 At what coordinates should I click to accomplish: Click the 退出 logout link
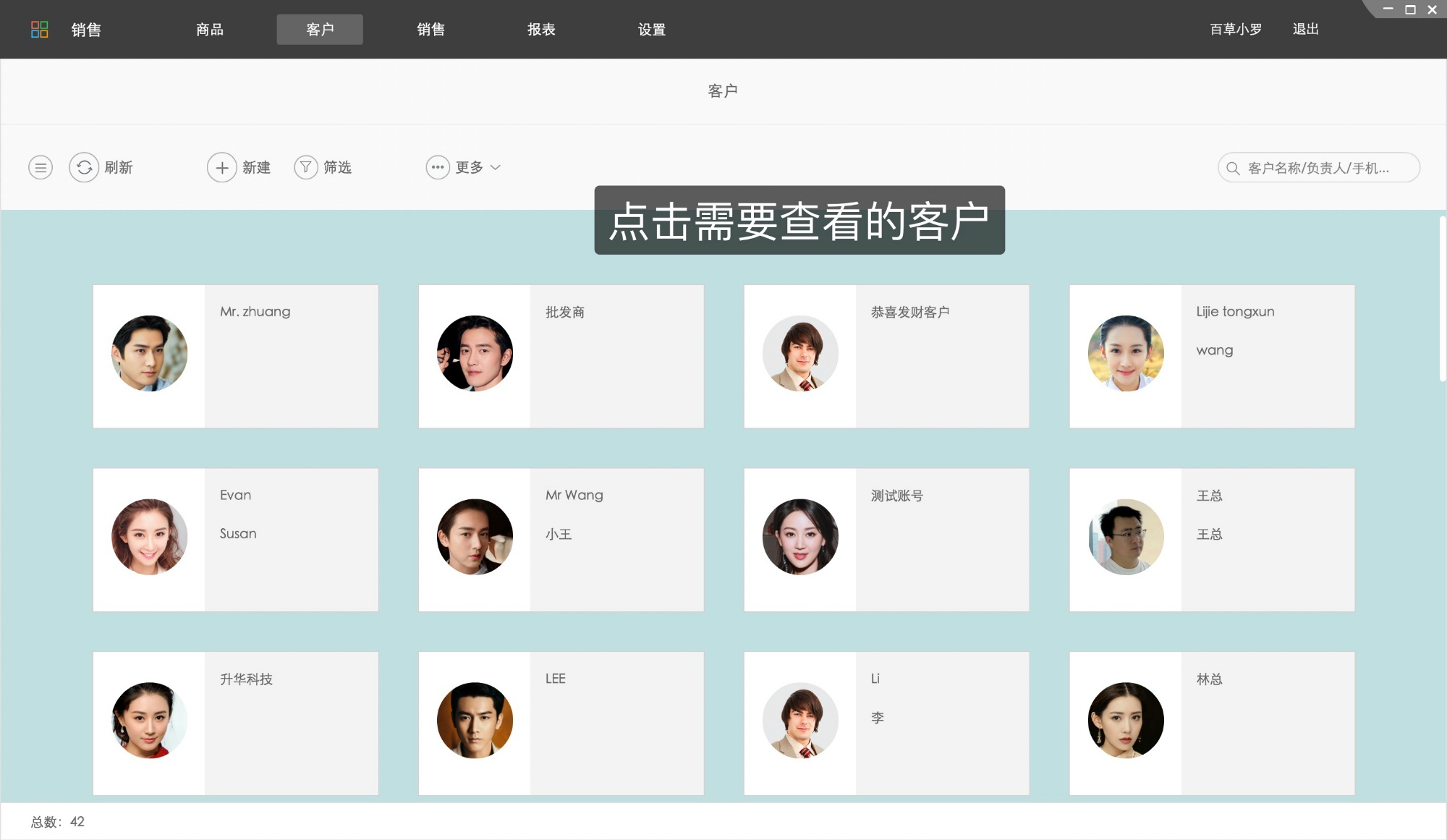click(1304, 29)
